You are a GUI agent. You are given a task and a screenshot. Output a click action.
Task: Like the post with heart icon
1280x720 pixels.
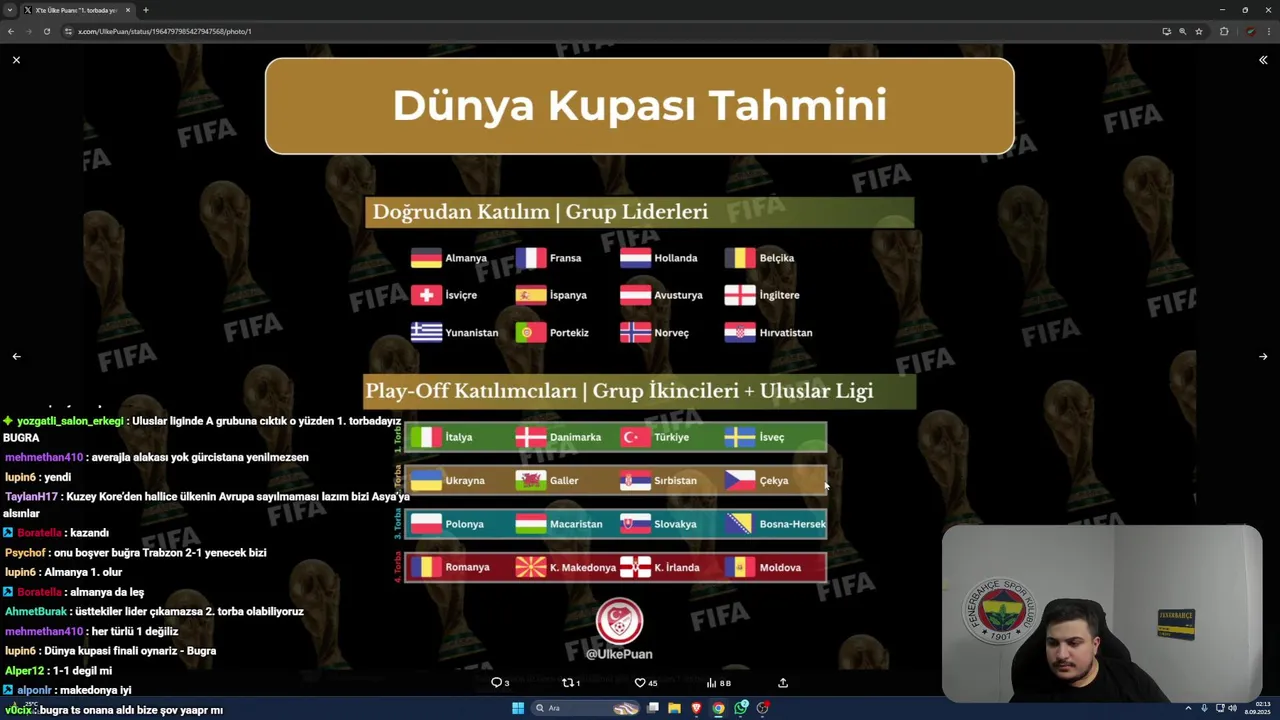point(640,682)
